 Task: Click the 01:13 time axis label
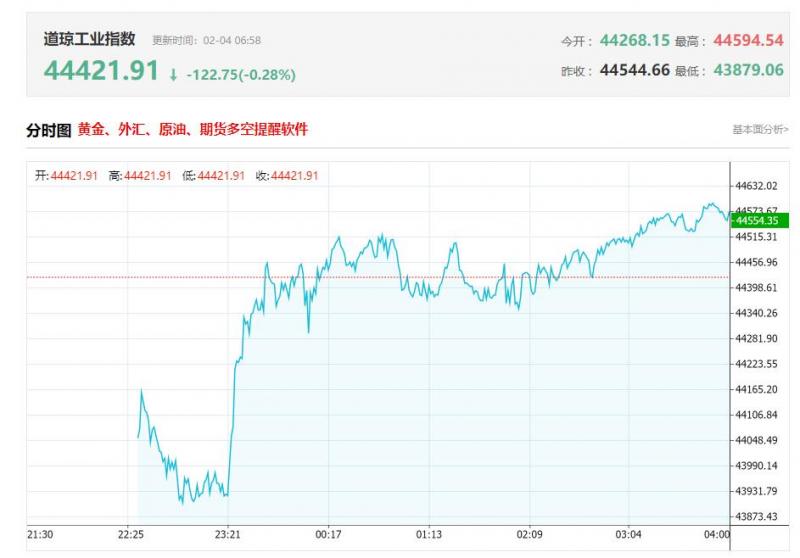click(428, 535)
